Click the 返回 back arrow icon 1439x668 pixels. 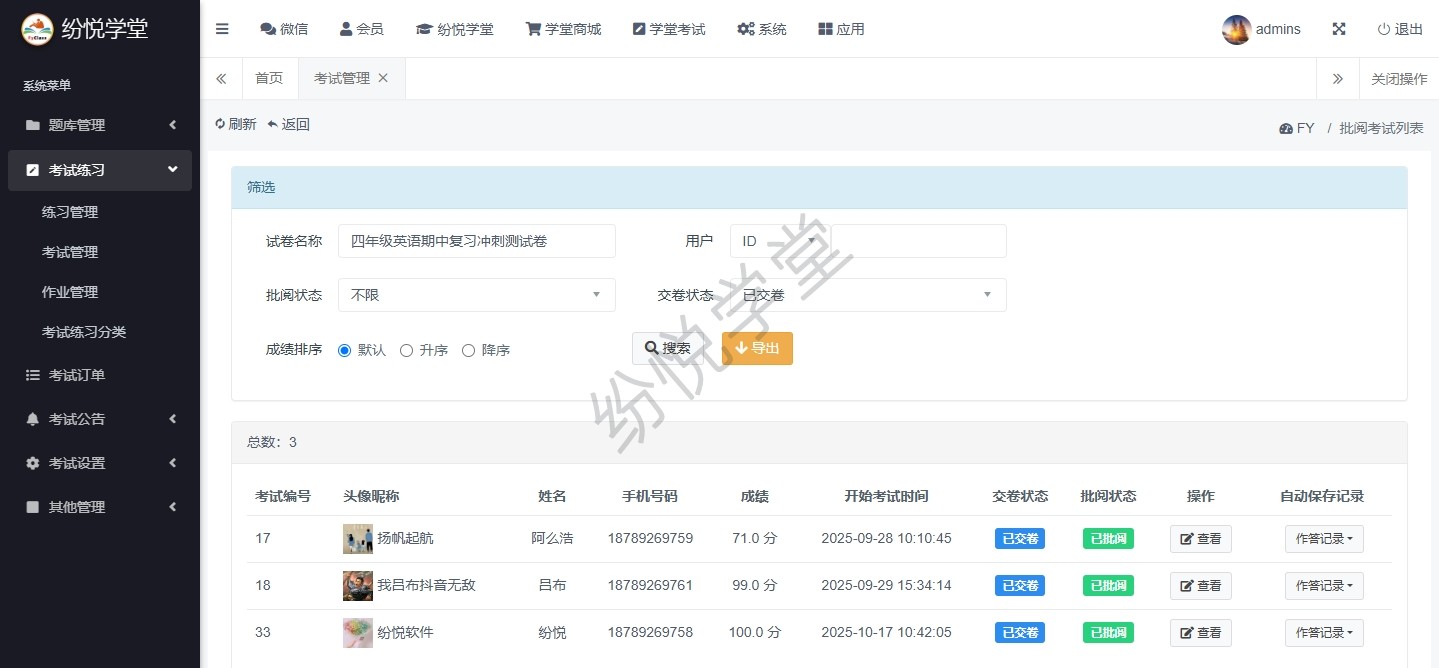tap(272, 124)
